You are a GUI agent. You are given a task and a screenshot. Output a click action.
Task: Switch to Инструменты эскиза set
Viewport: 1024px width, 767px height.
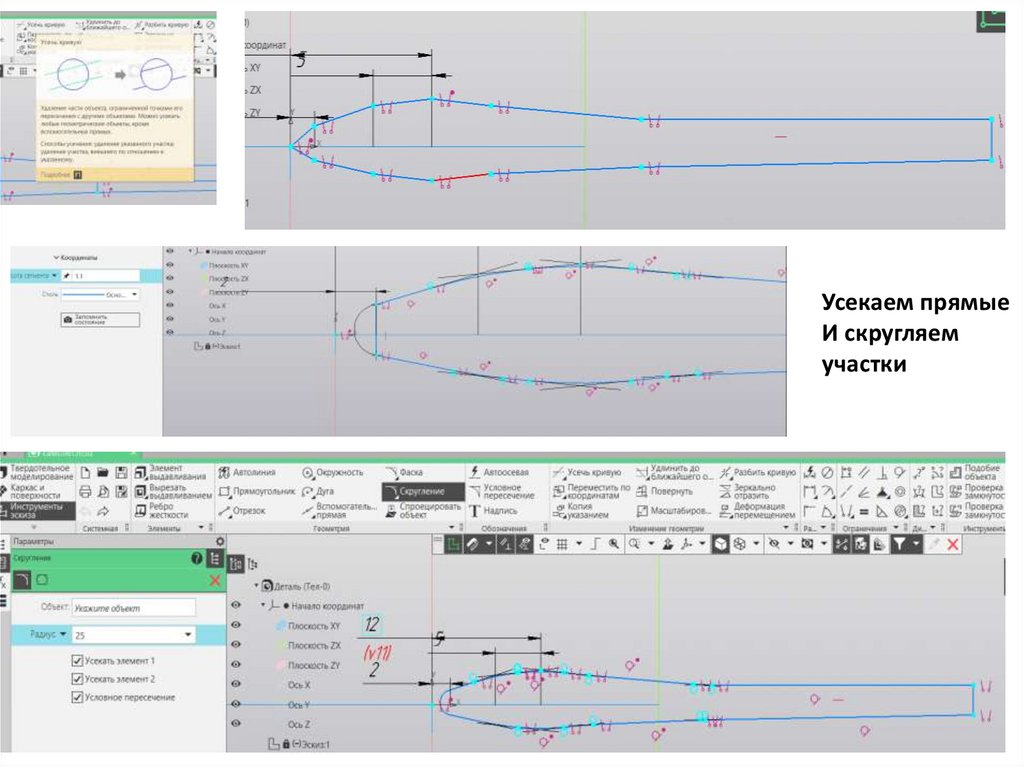coord(37,510)
